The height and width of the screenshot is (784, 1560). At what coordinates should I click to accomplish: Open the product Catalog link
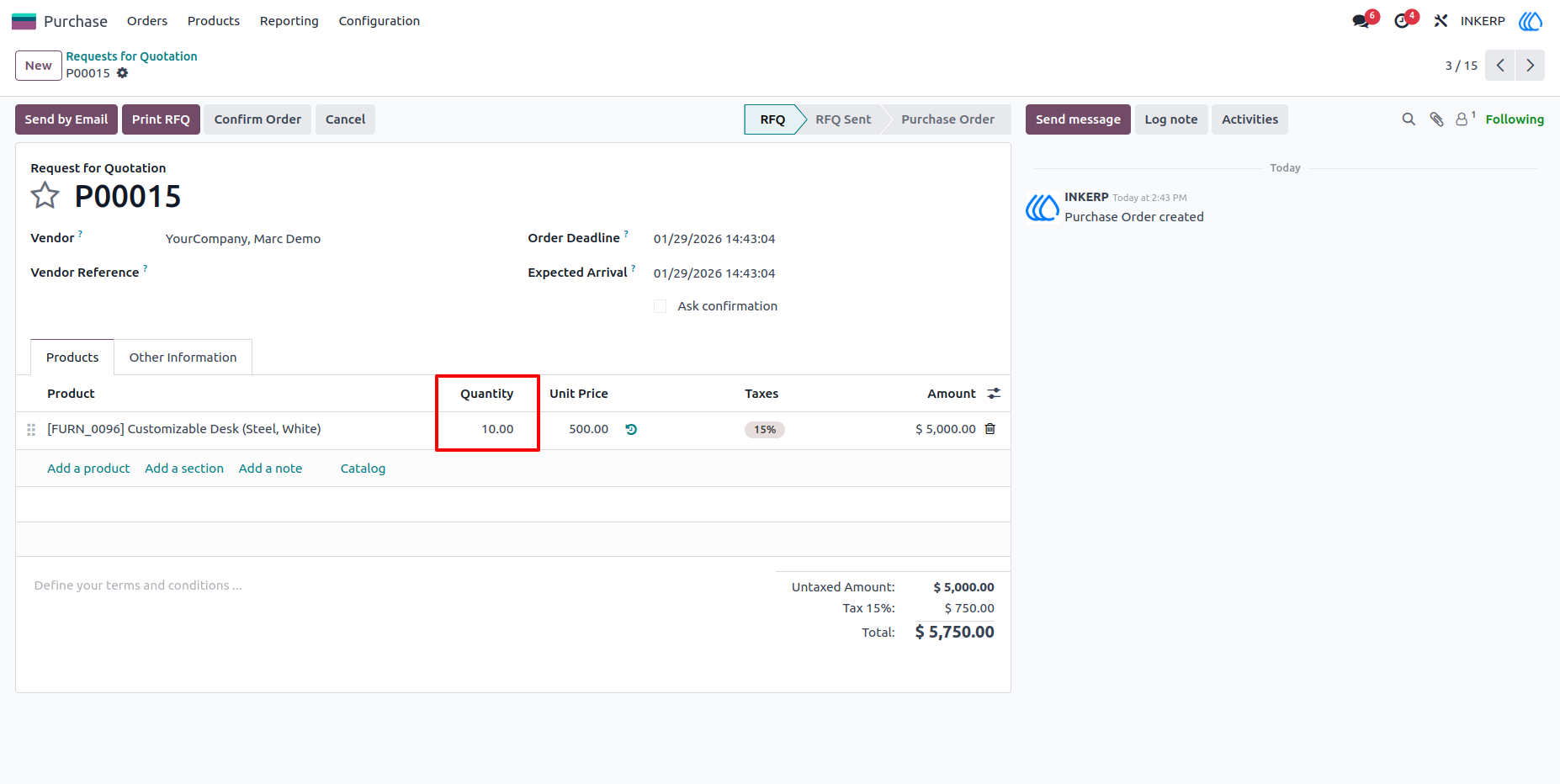pyautogui.click(x=363, y=469)
